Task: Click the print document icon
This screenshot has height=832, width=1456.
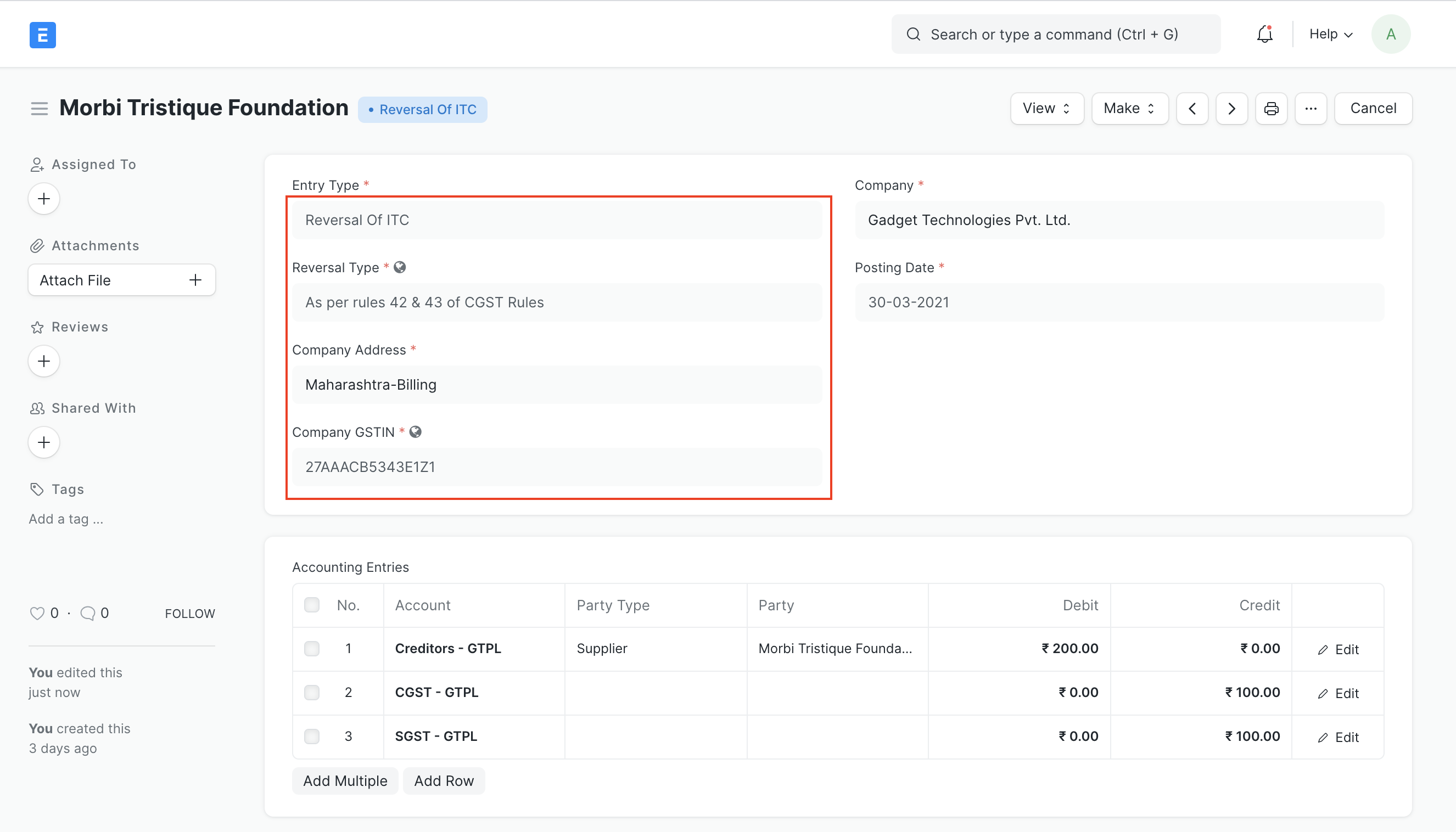Action: pos(1271,108)
